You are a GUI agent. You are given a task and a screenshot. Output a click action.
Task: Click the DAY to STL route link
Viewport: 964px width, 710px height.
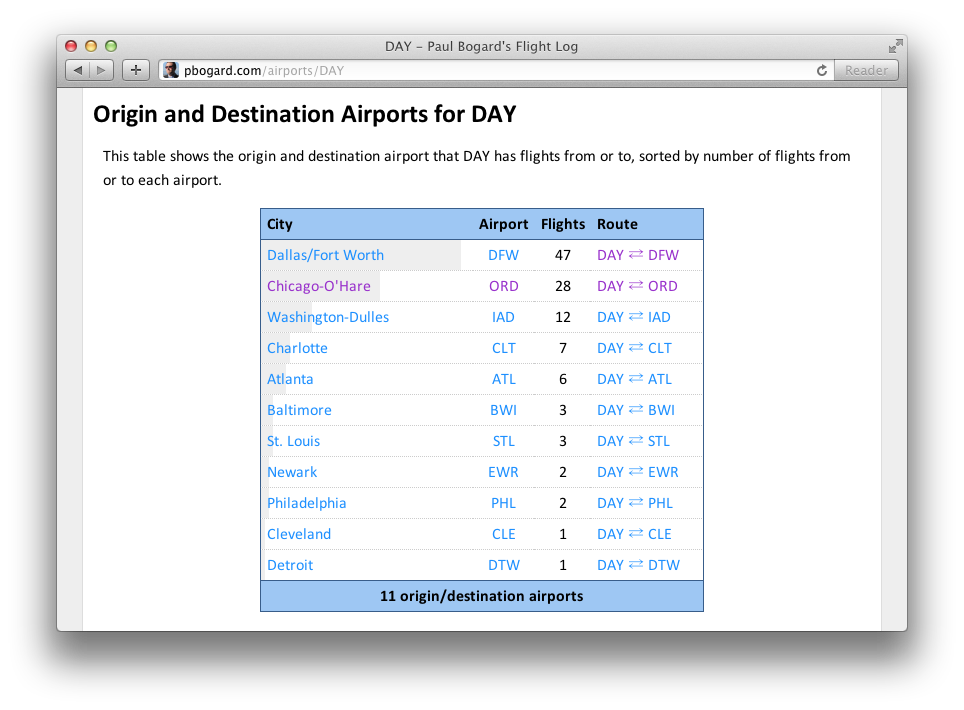pyautogui.click(x=634, y=441)
